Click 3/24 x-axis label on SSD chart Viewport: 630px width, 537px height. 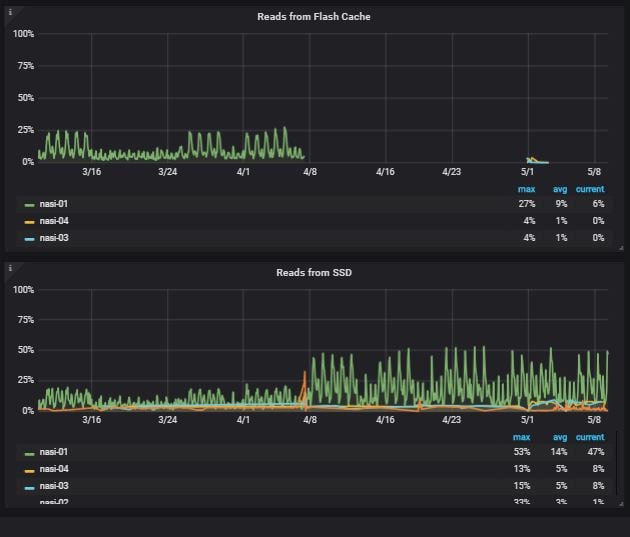pyautogui.click(x=168, y=420)
